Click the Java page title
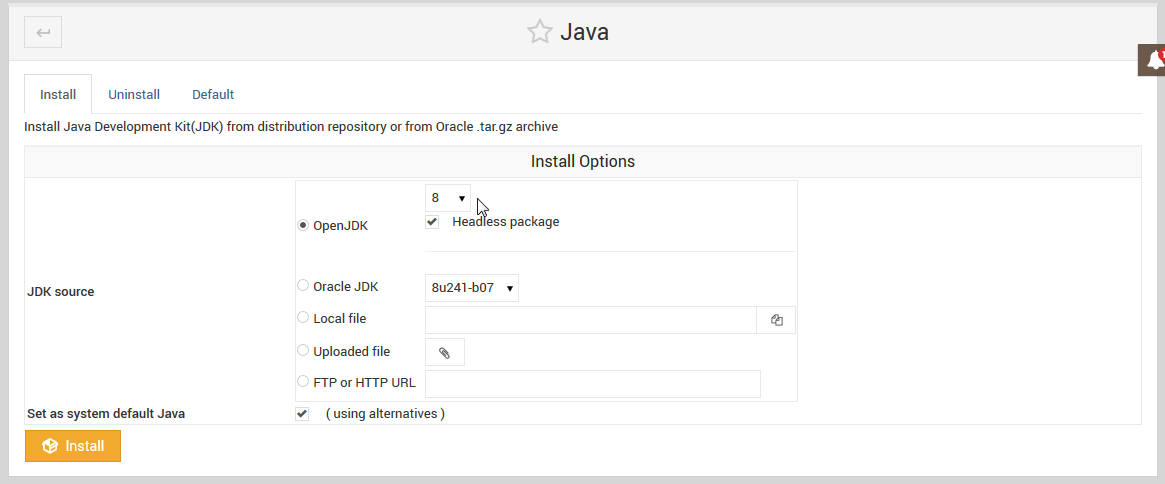Viewport: 1165px width, 484px height. (584, 32)
